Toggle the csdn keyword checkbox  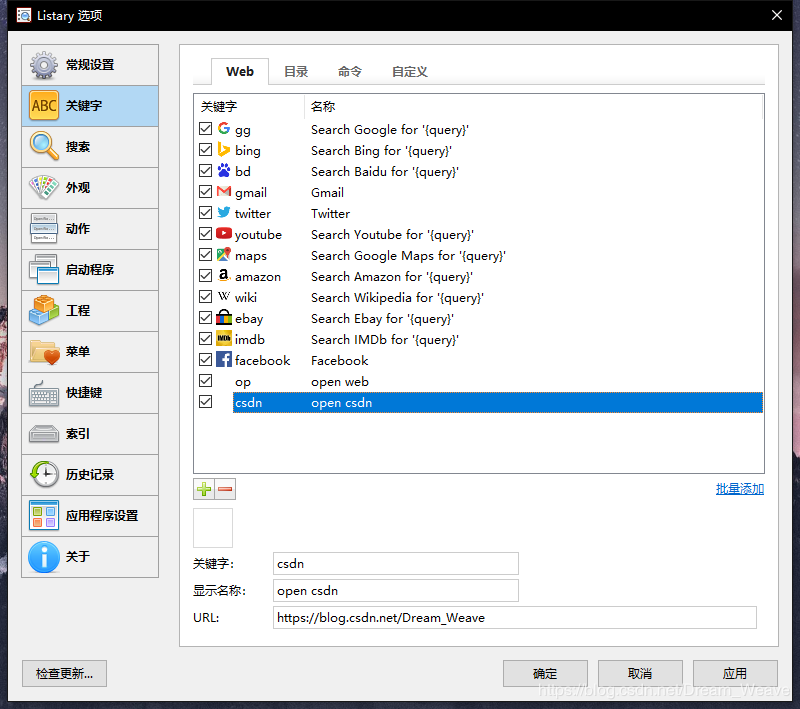point(206,401)
